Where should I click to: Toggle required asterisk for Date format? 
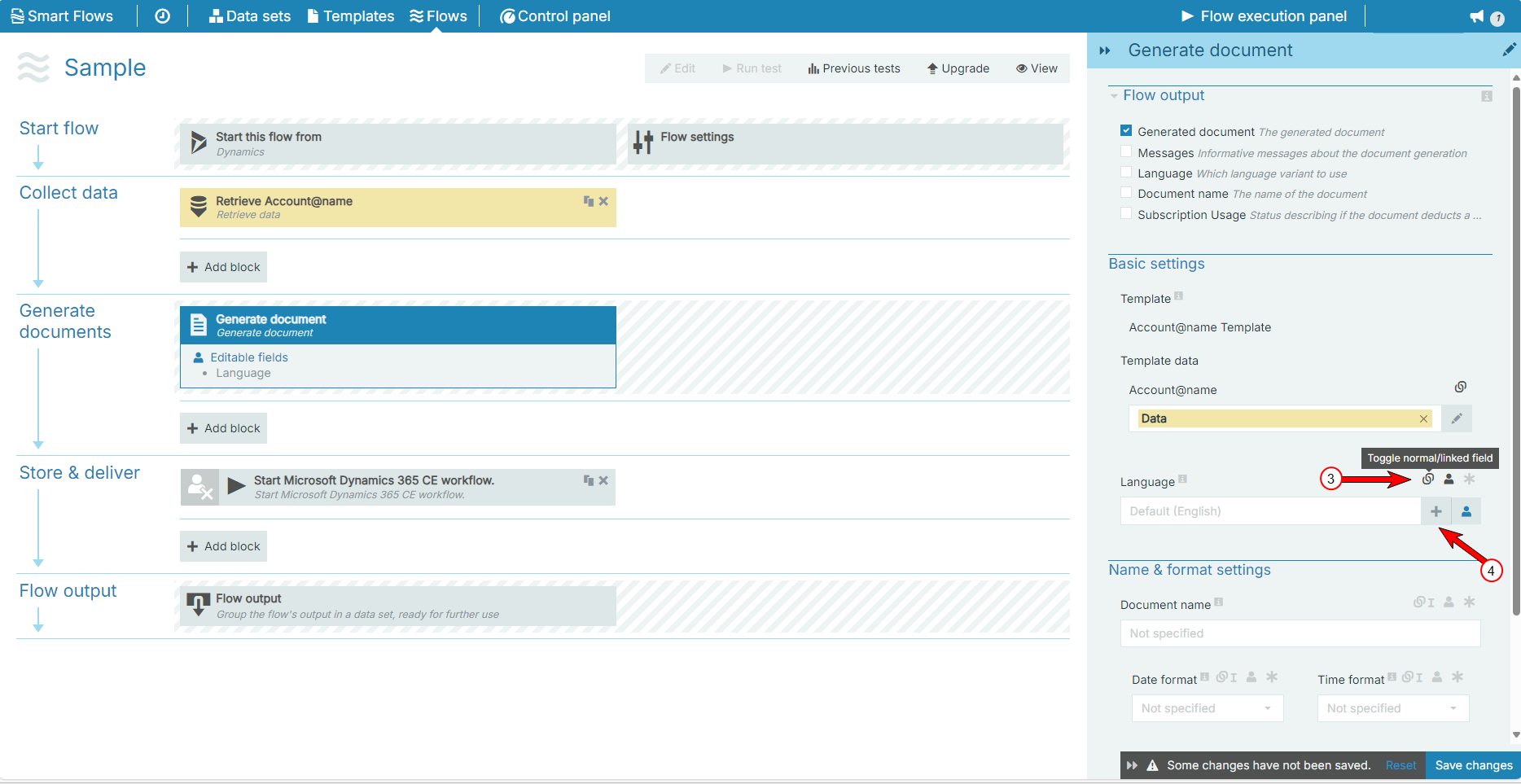tap(1272, 677)
